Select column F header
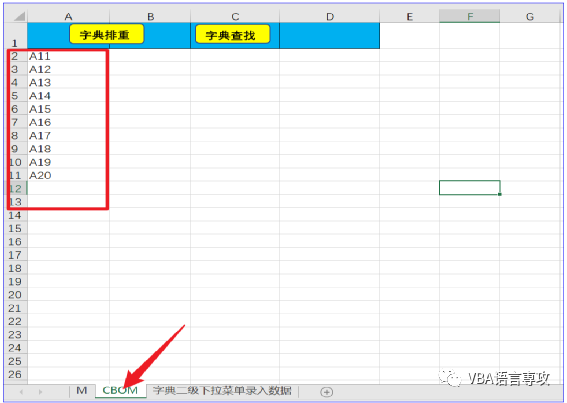Viewport: 567px width, 403px height. (x=469, y=16)
